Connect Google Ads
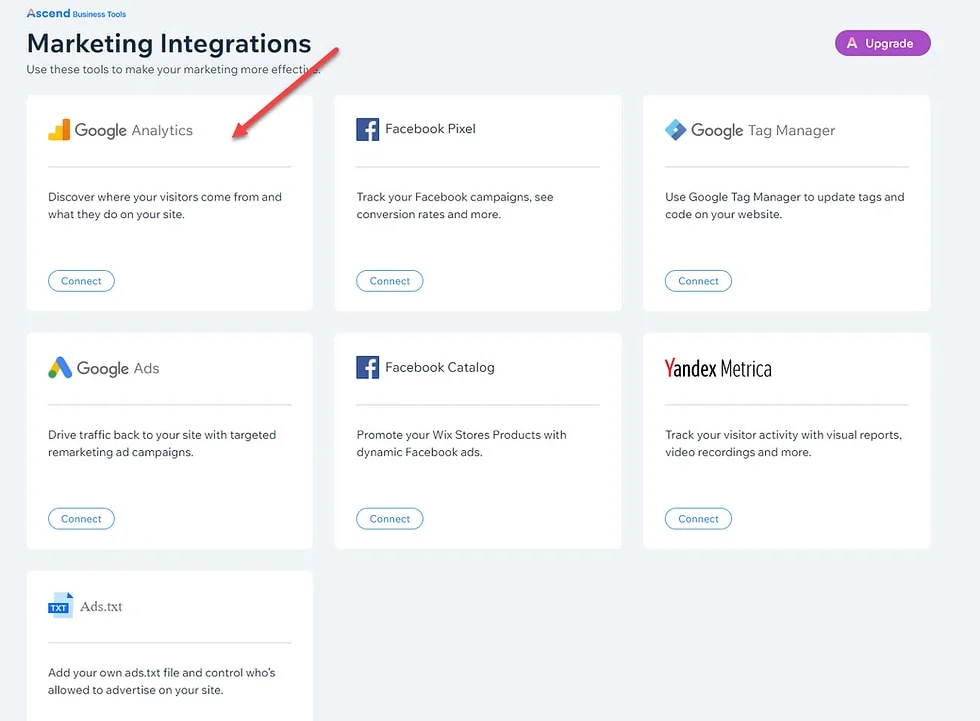 pos(81,519)
